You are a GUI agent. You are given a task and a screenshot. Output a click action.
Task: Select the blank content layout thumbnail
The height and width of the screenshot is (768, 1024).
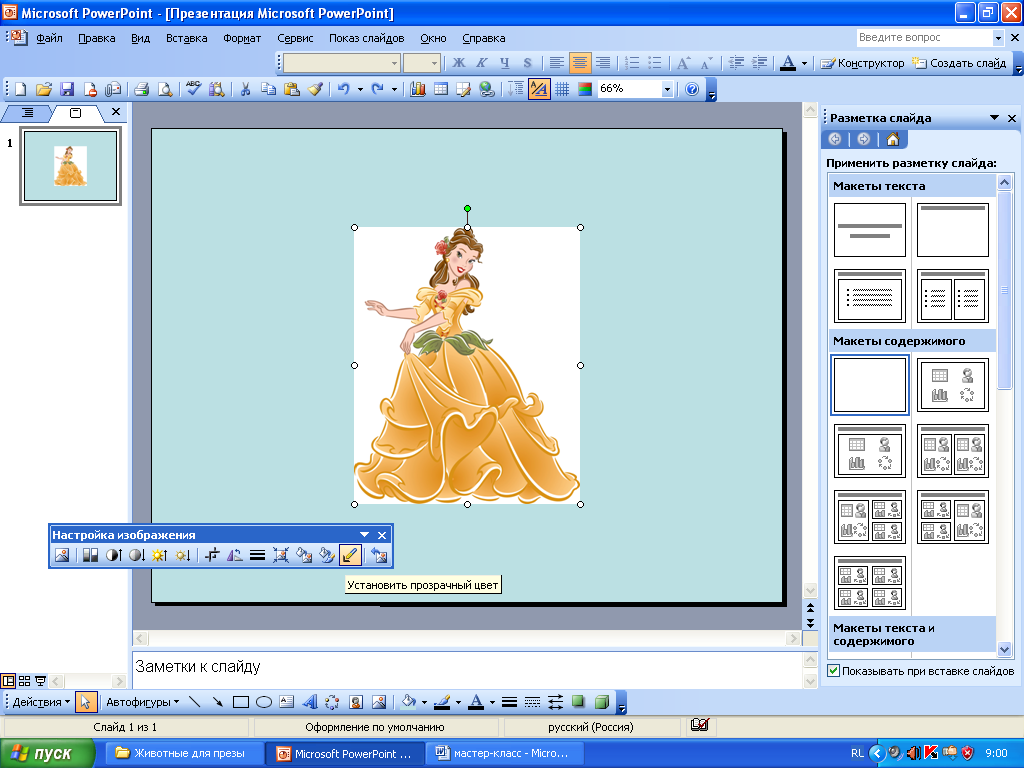(869, 385)
